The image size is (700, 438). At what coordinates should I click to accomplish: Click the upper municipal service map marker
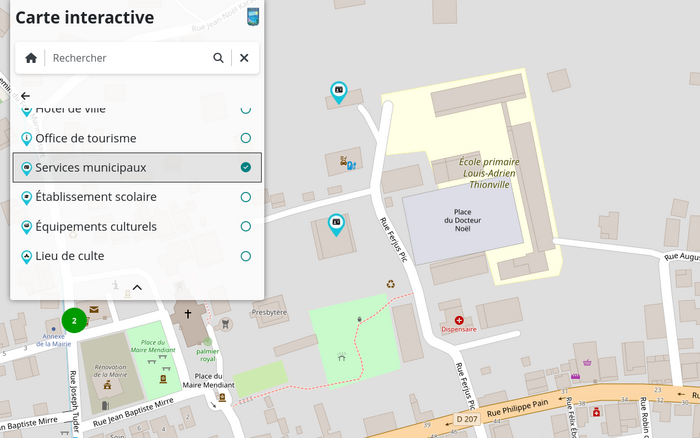pos(339,92)
